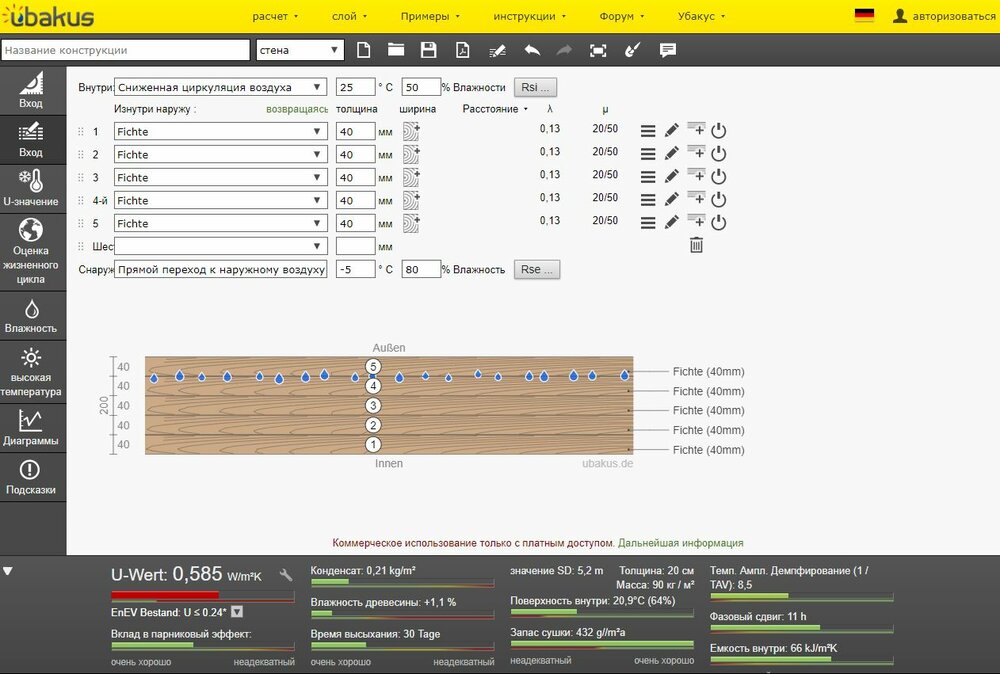Viewport: 1000px width, 674px height.
Task: Open the Диаграммы chart sidebar panel
Action: [32, 428]
